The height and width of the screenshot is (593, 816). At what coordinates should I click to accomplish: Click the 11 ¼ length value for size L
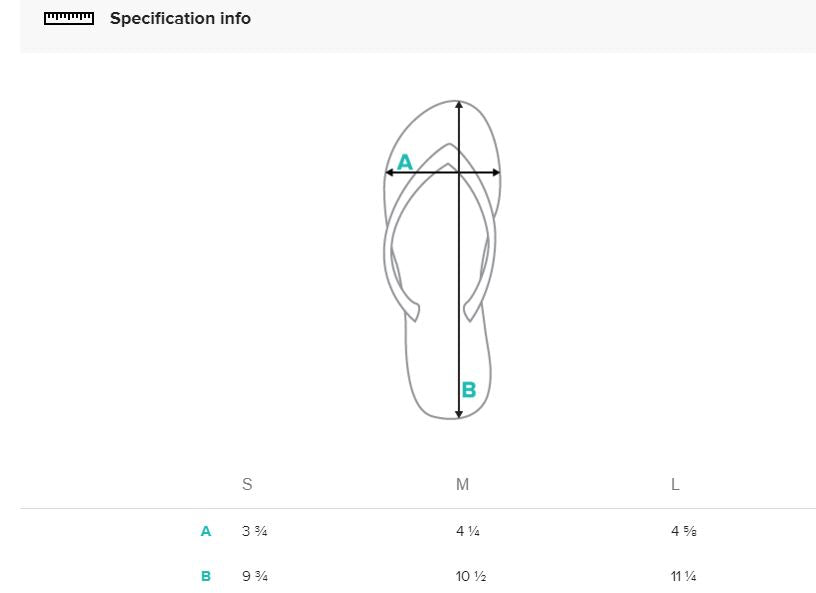coord(683,576)
